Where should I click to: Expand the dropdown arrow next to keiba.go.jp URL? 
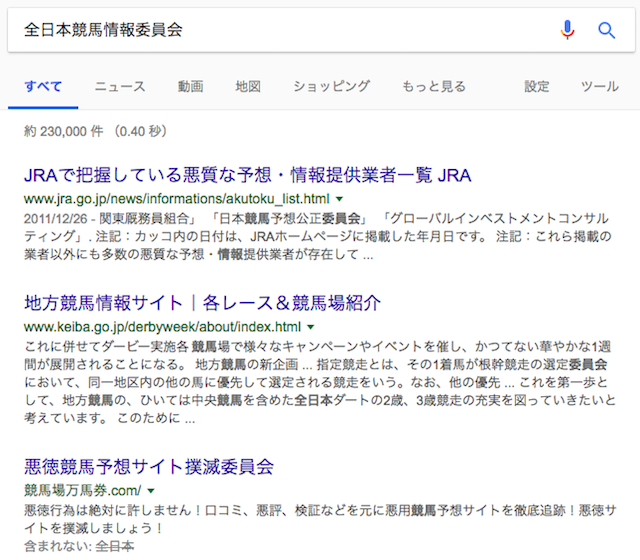pyautogui.click(x=311, y=327)
